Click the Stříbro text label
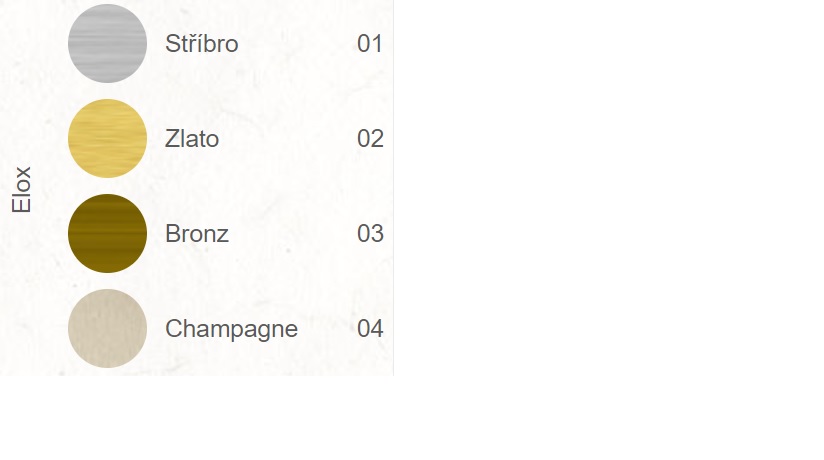The width and height of the screenshot is (824, 460). (201, 44)
